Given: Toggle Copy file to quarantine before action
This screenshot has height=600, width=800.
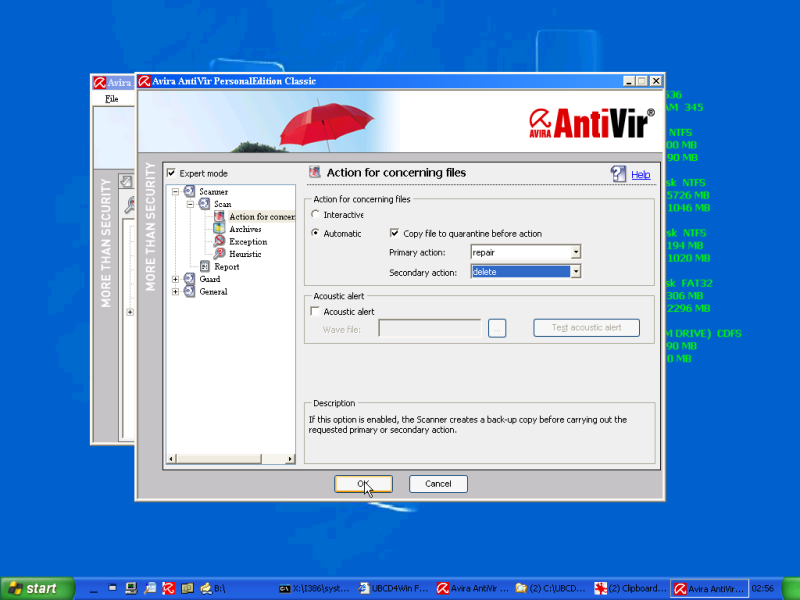Looking at the screenshot, I should click(394, 233).
